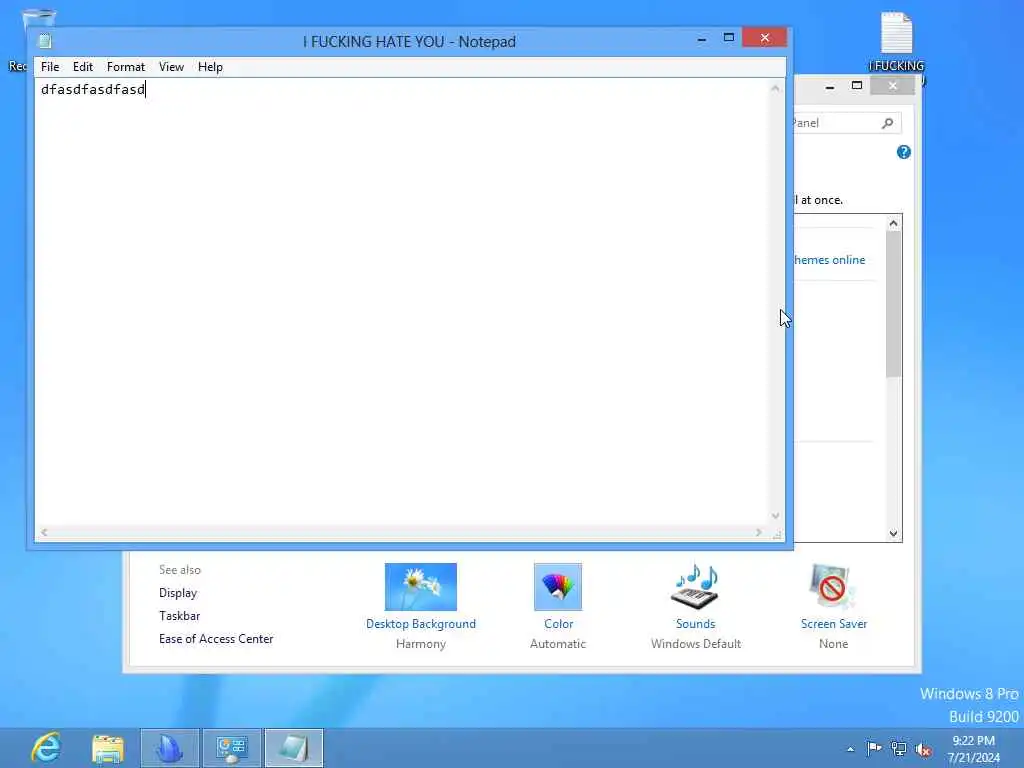The height and width of the screenshot is (768, 1024).
Task: Minimize the Notepad window
Action: pos(702,39)
